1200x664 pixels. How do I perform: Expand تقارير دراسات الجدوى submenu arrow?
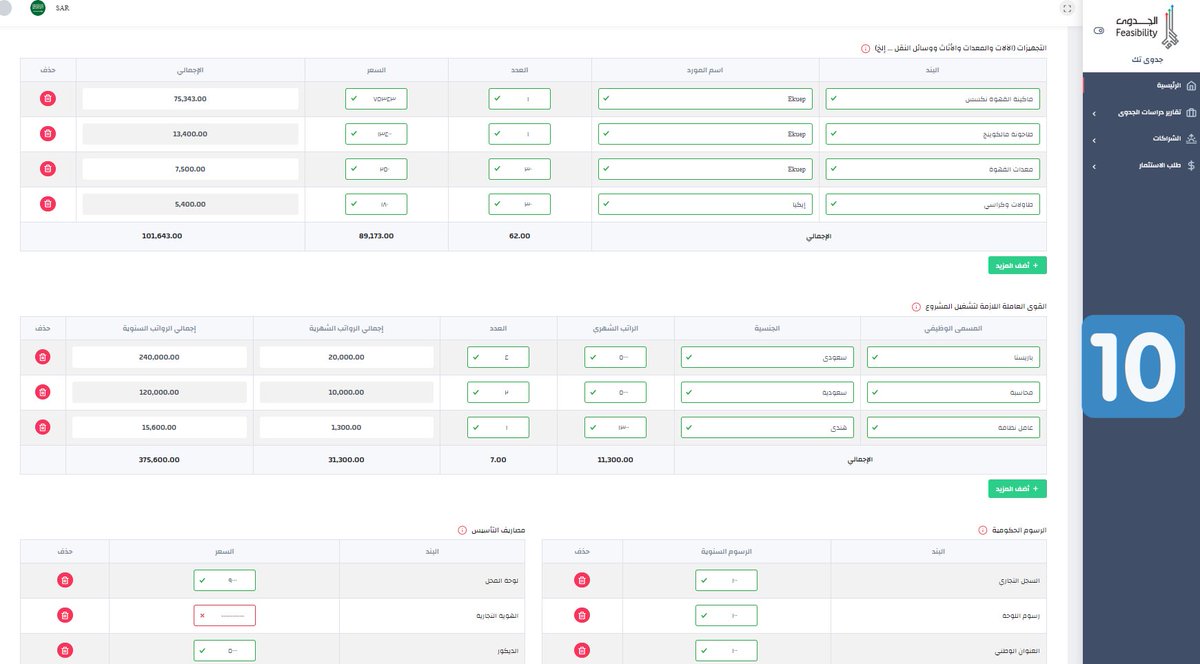click(x=1094, y=113)
